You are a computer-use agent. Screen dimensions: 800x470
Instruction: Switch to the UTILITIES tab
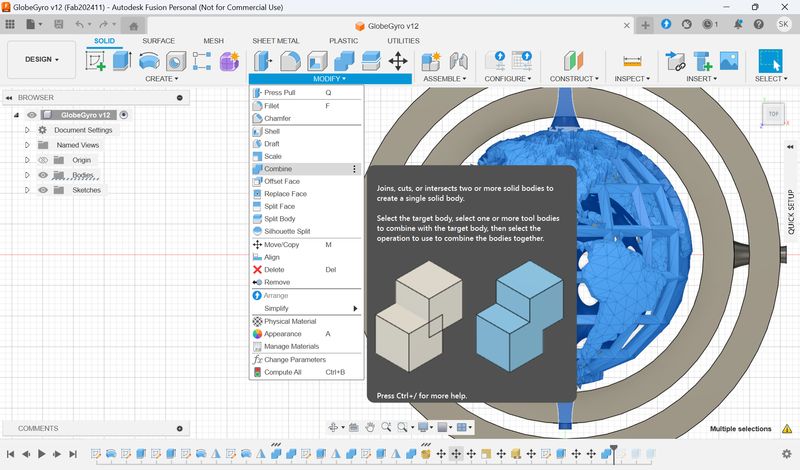[403, 41]
